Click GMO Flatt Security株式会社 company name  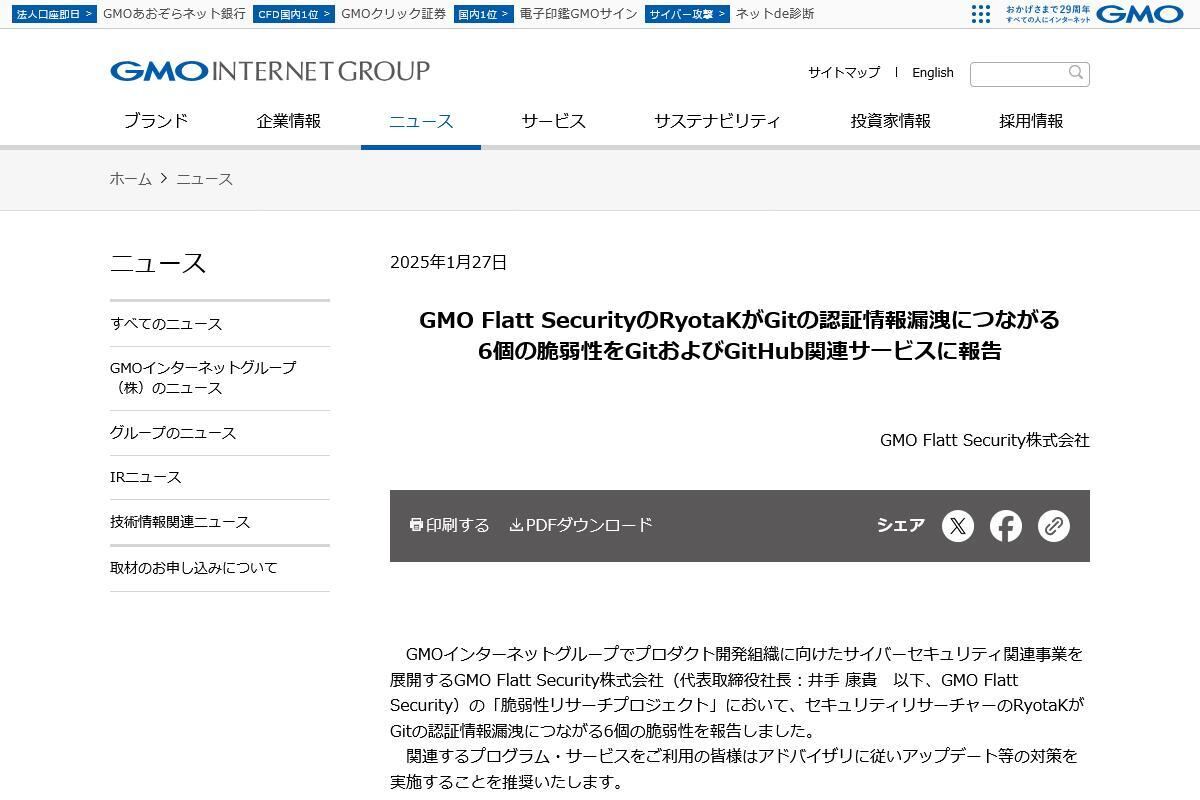[985, 440]
